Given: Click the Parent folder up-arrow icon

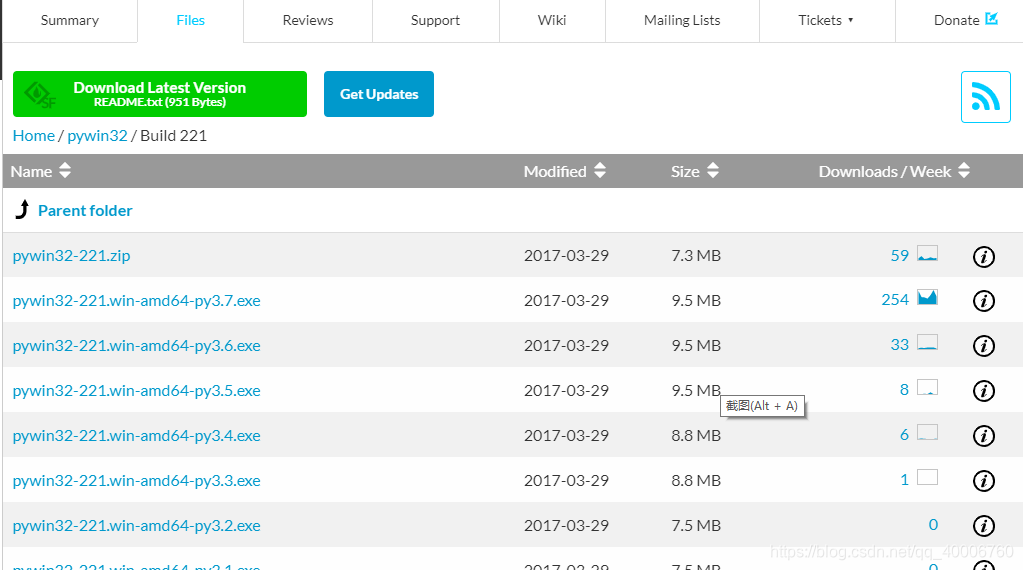Looking at the screenshot, I should click(x=22, y=209).
